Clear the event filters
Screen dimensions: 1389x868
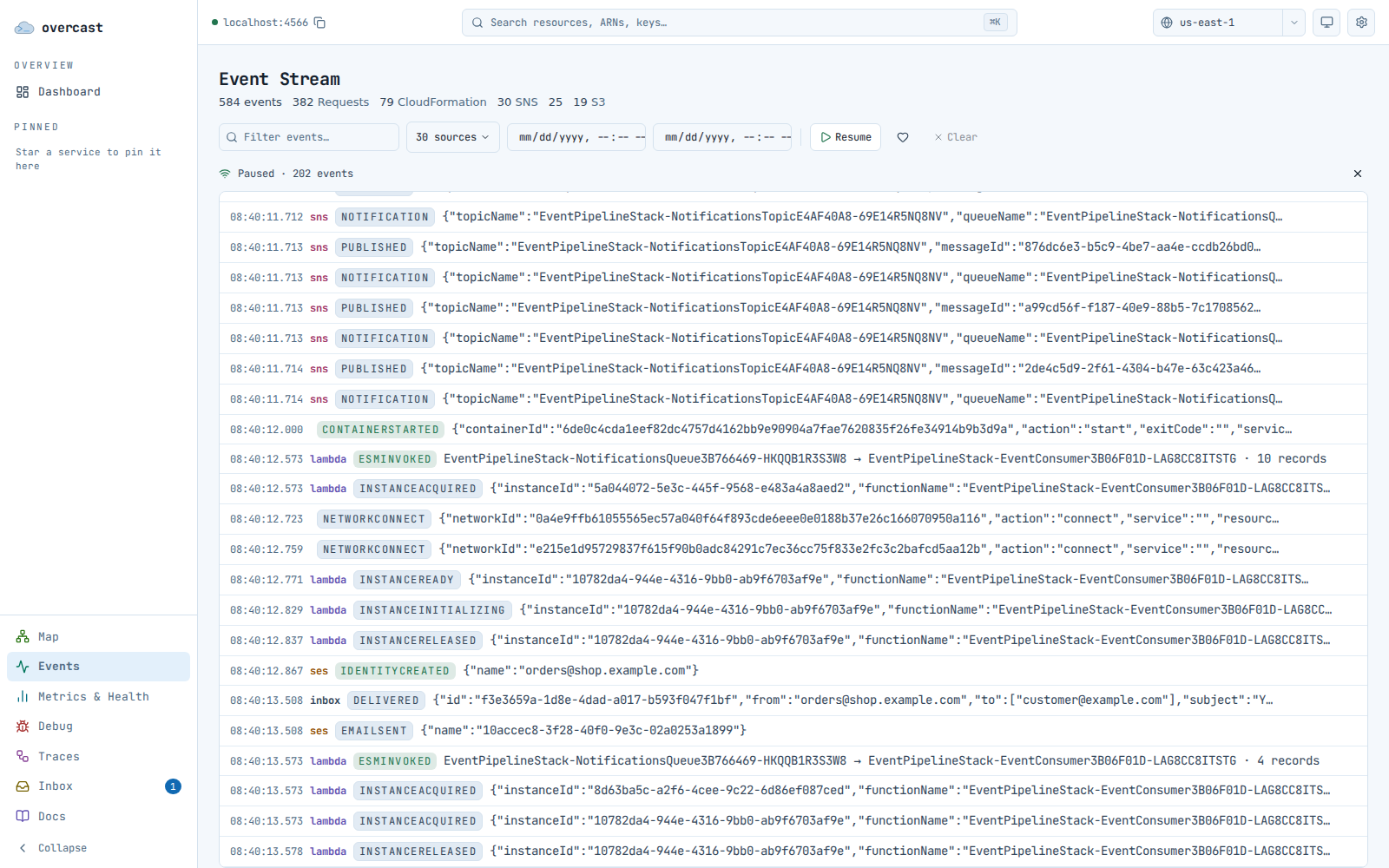(956, 137)
